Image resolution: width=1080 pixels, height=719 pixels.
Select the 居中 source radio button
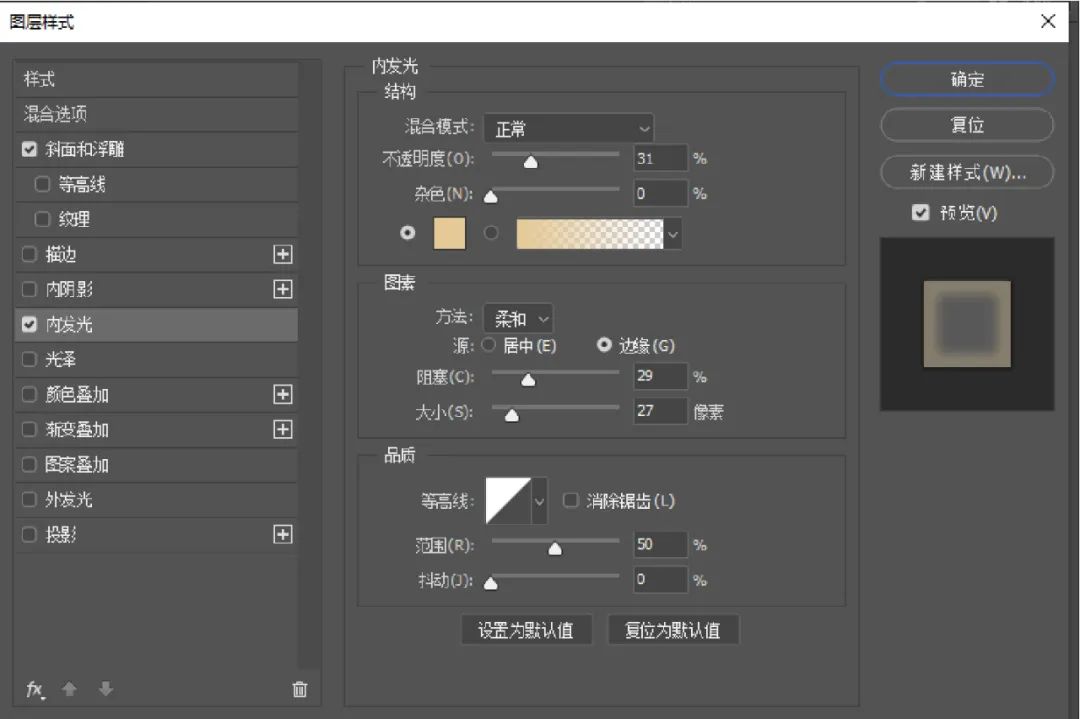pos(489,346)
